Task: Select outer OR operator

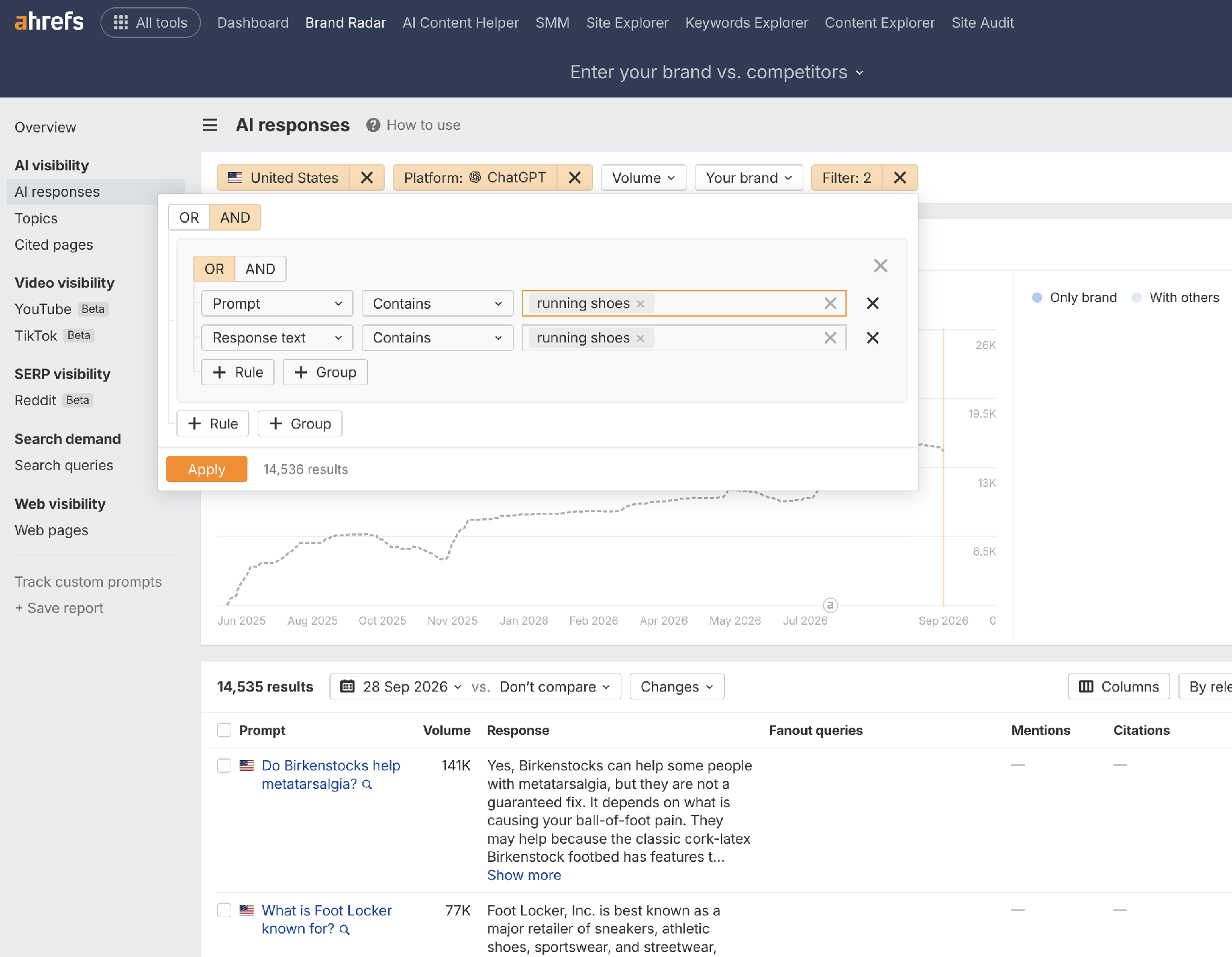Action: point(189,217)
